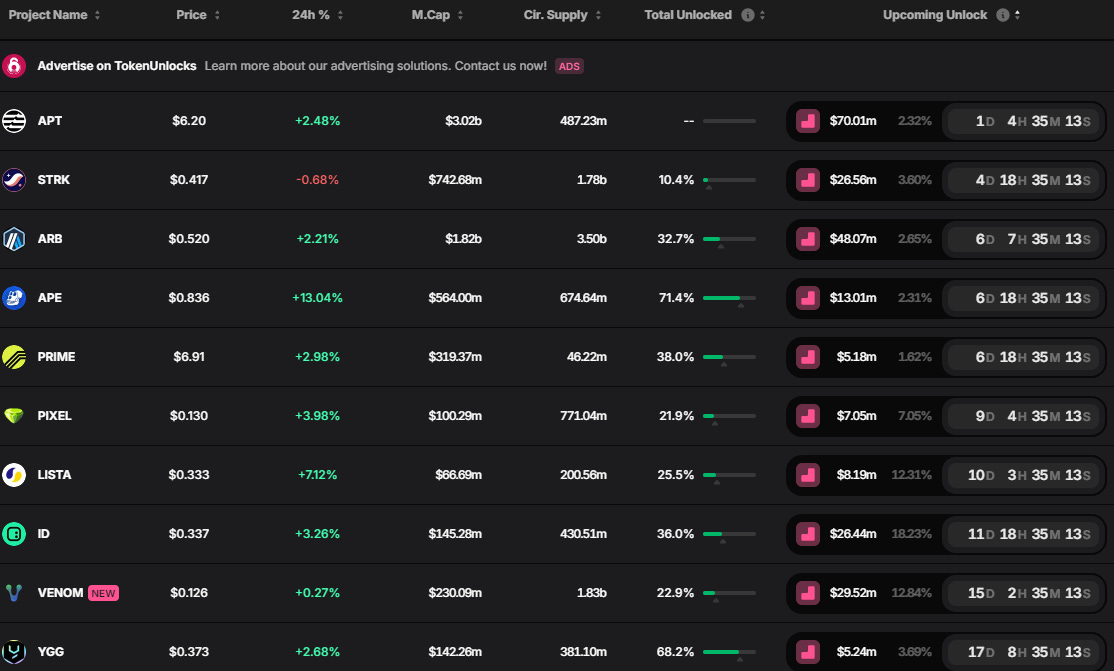Click STRK total unlocked progress bar
Screen dimensions: 1114x671
pos(729,181)
